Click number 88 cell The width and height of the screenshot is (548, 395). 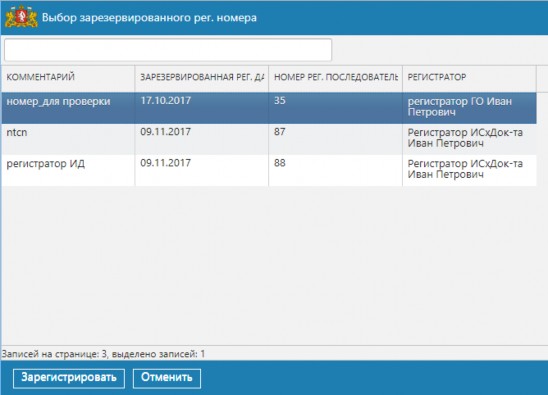tap(336, 170)
